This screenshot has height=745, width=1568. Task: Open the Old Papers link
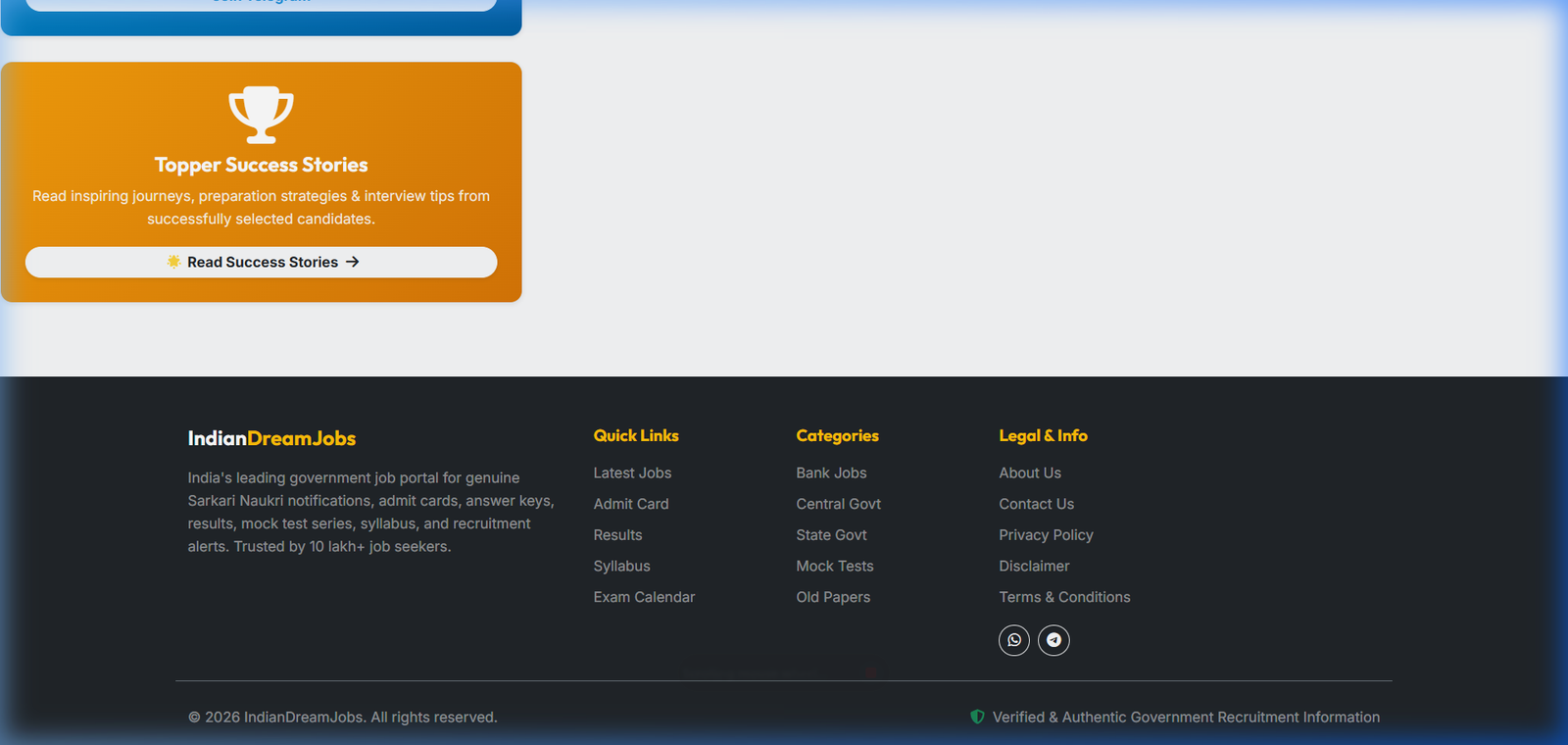point(833,597)
